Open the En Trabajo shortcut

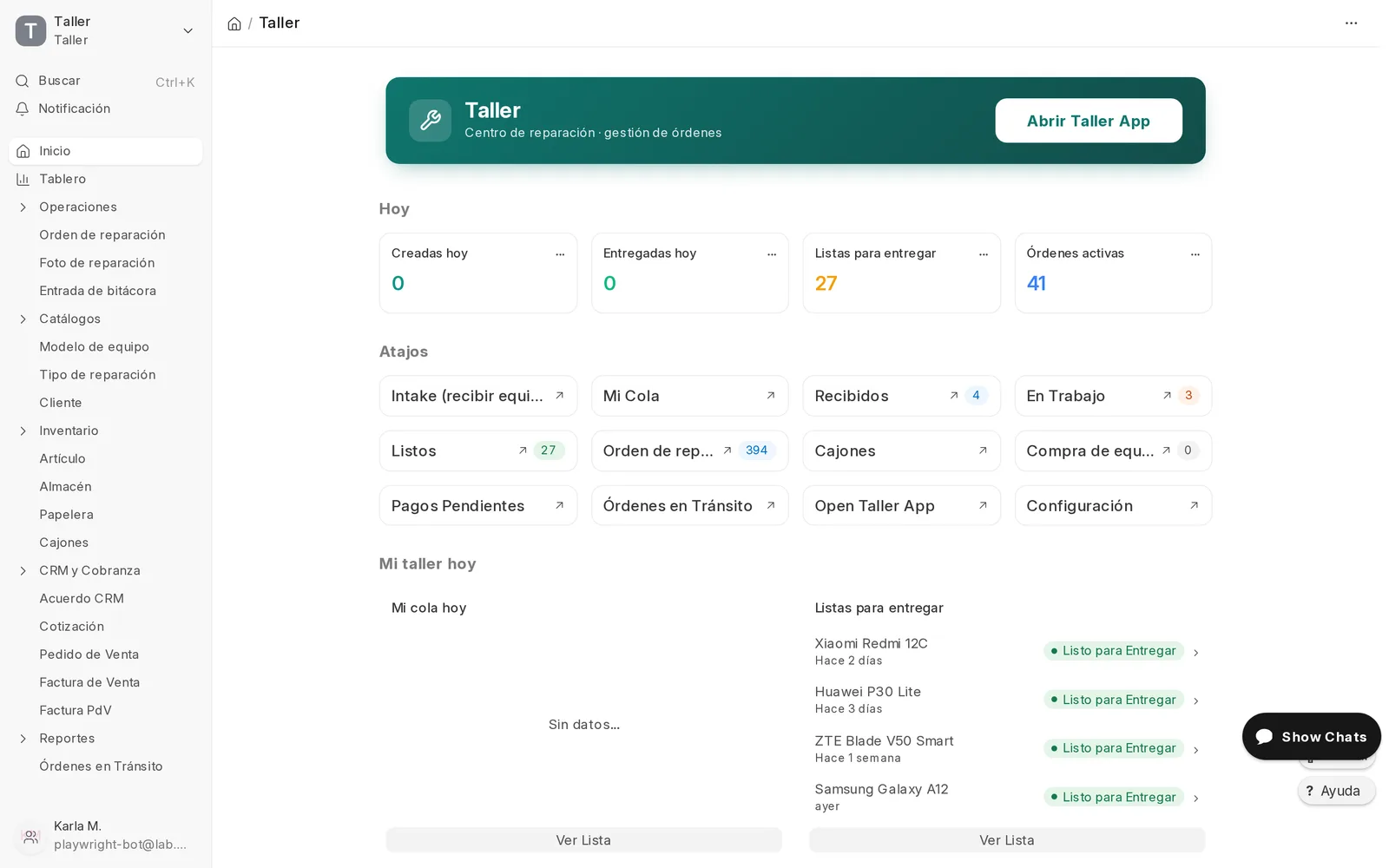[x=1114, y=396]
